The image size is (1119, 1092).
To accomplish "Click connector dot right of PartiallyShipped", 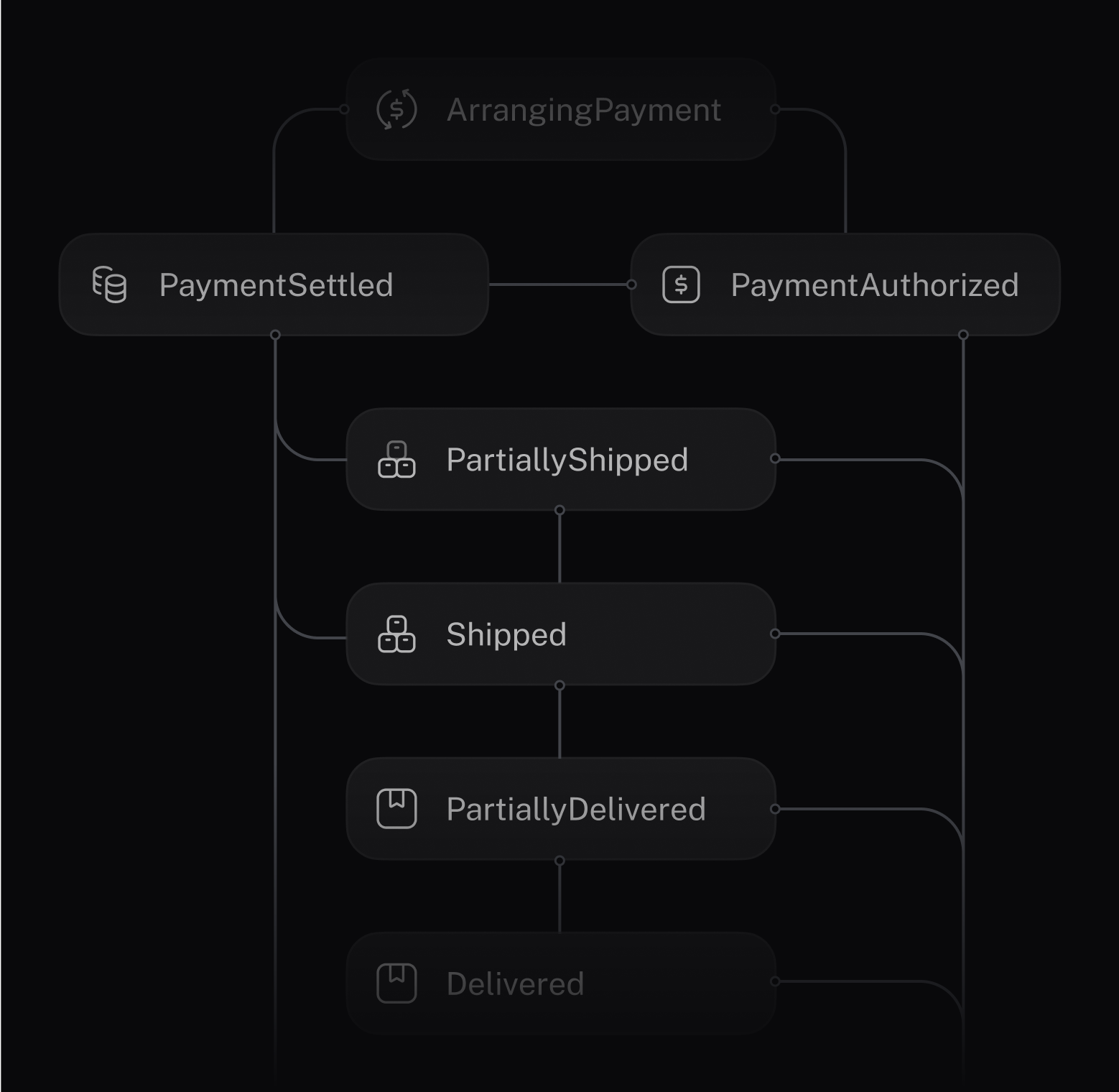I will pyautogui.click(x=775, y=458).
